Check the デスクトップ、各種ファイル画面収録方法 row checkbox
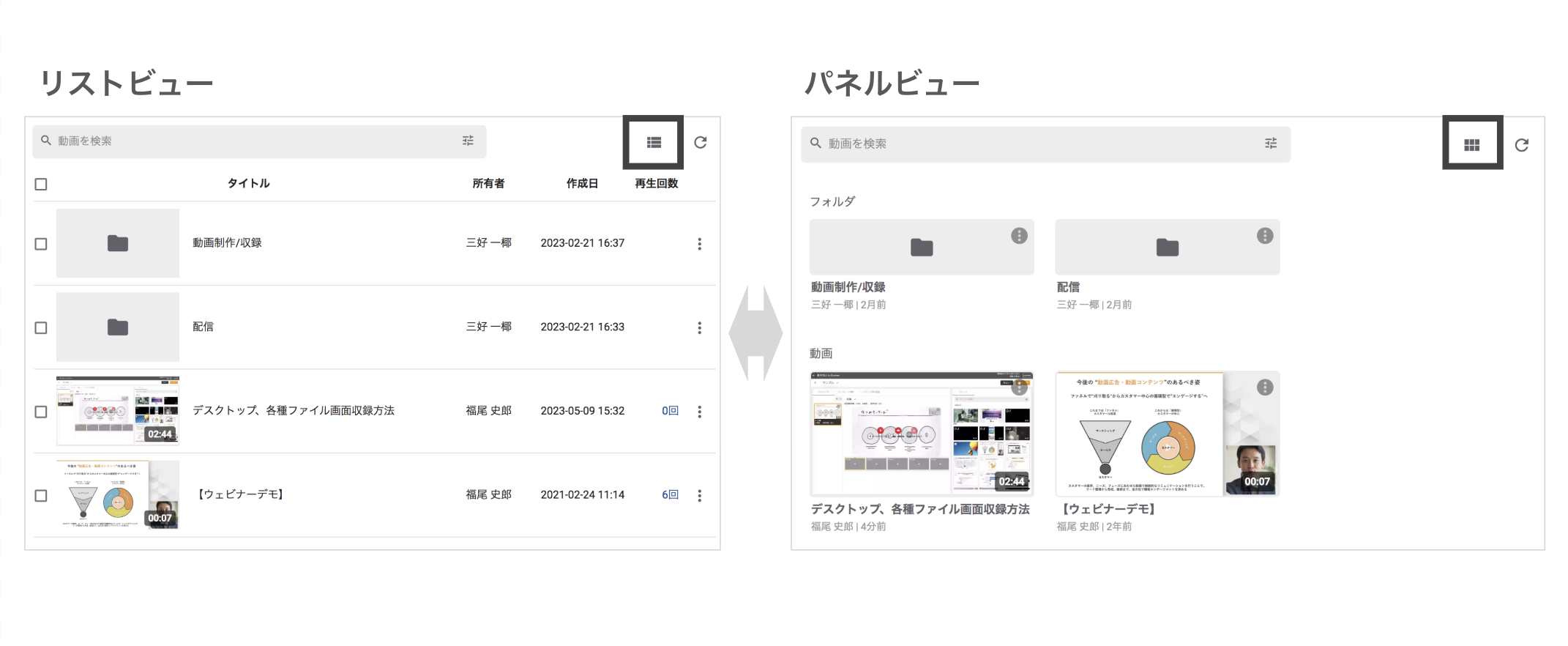This screenshot has width=1568, height=646. [41, 412]
